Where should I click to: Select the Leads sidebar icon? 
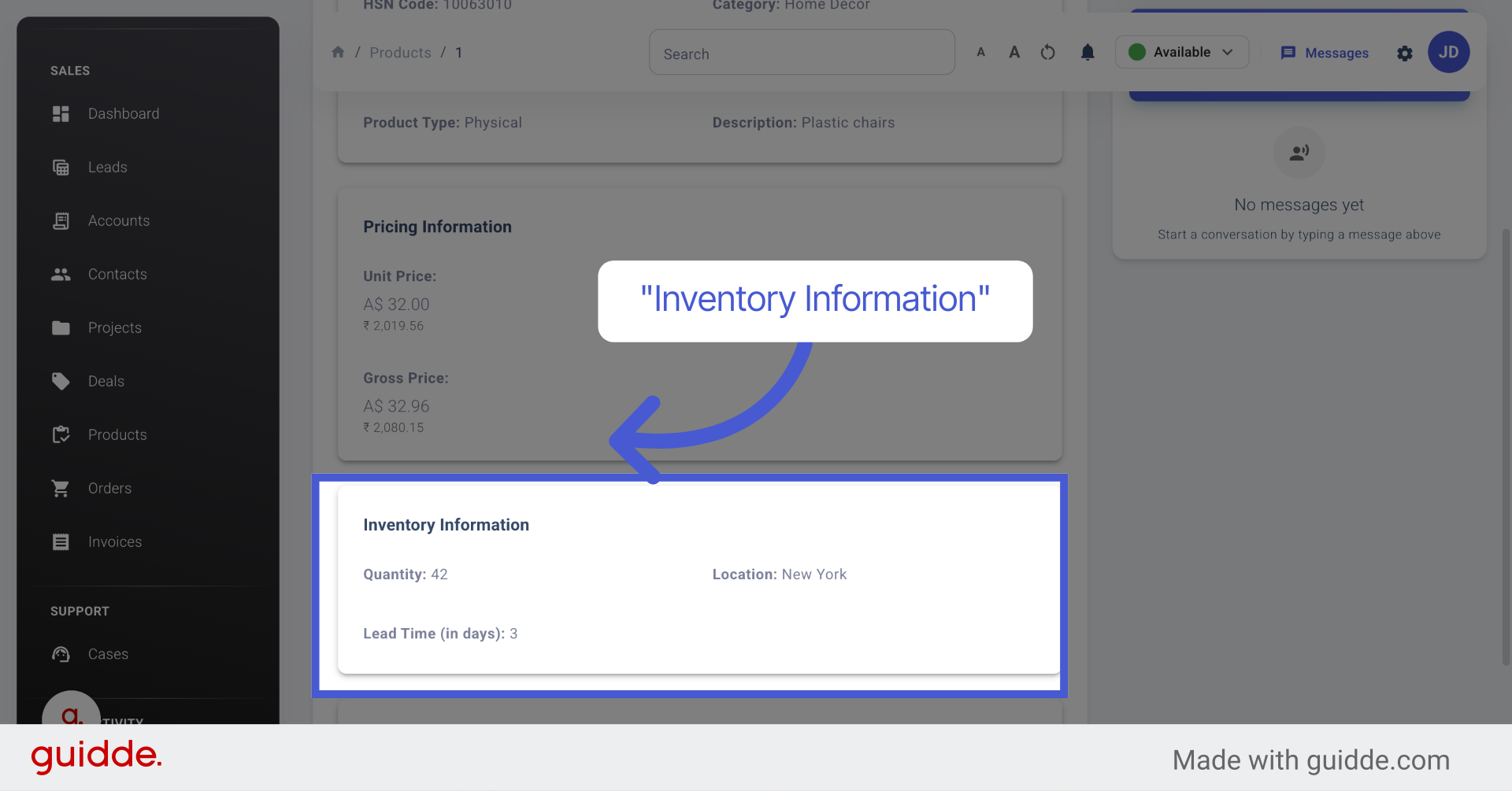click(x=61, y=167)
